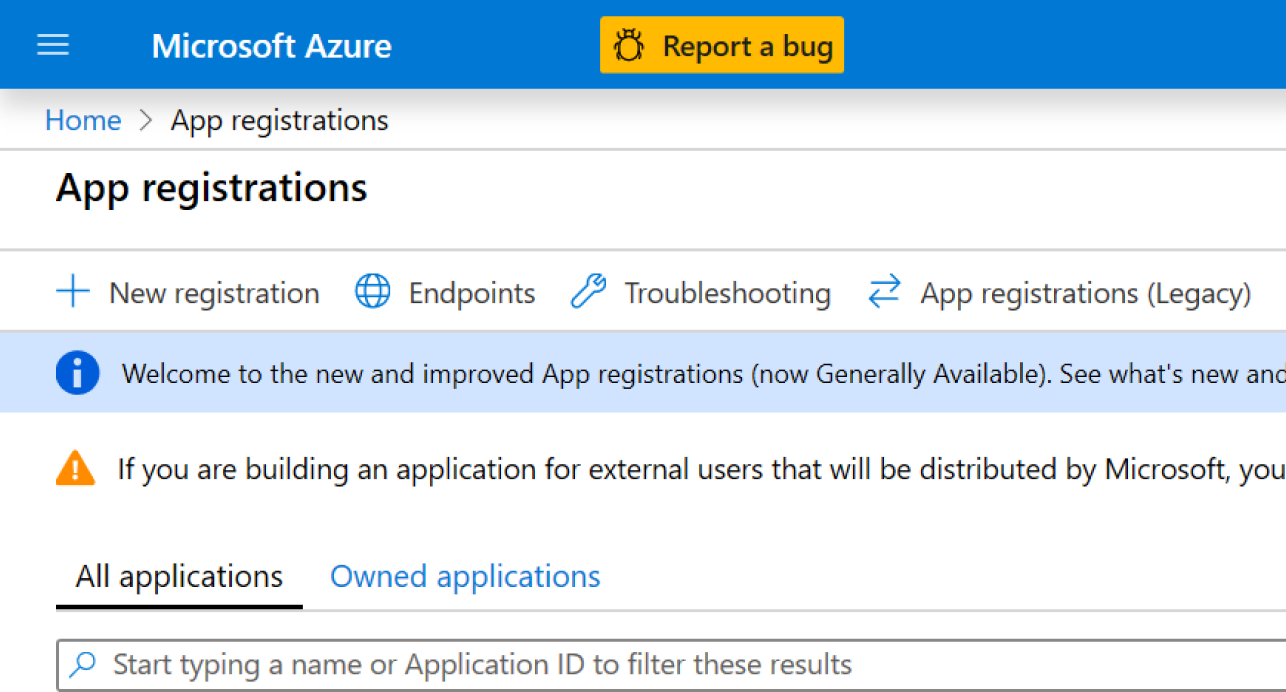This screenshot has width=1286, height=692.
Task: Click the bug icon in the yellow button
Action: pos(629,46)
